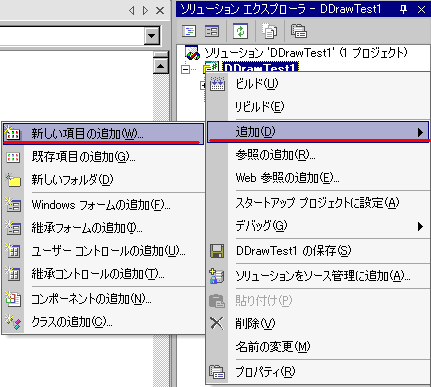Click the Windows form icon beside Windows フォームの追加
431x387 pixels.
coord(13,205)
